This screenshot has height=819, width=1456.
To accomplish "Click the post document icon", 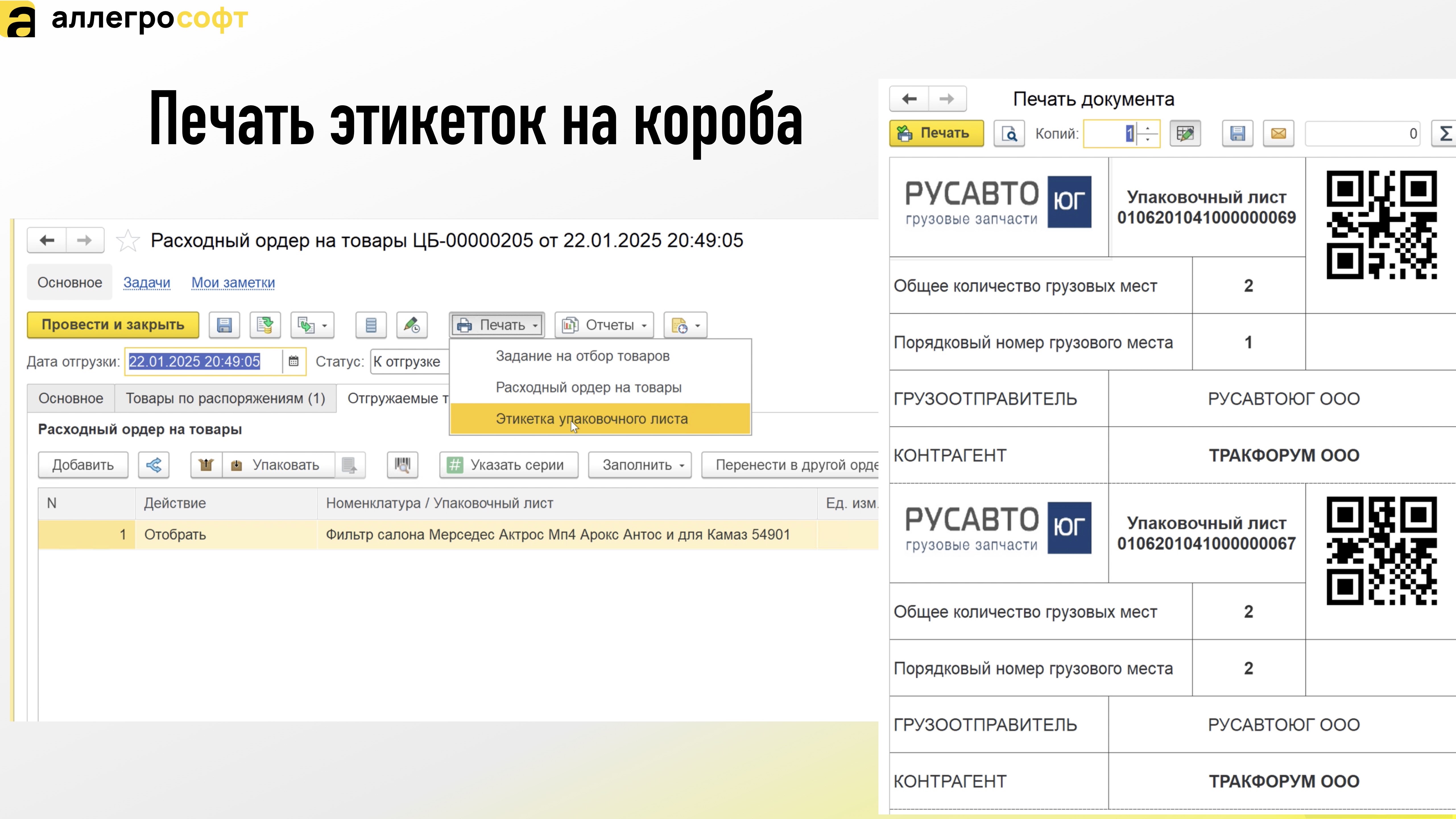I will 265,325.
